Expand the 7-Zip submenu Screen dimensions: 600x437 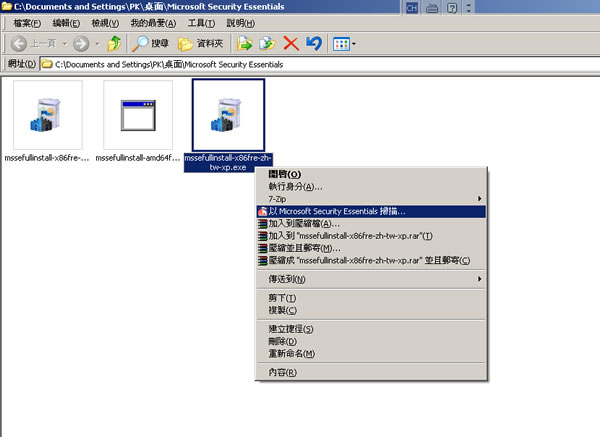click(x=371, y=199)
